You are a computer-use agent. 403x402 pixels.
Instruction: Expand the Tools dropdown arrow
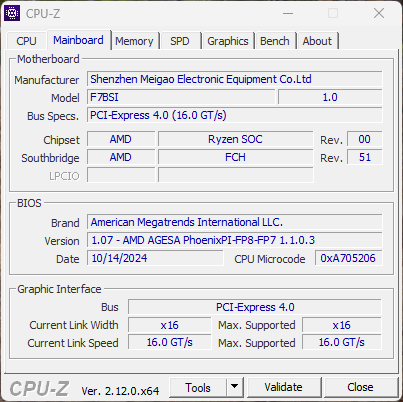(x=235, y=387)
